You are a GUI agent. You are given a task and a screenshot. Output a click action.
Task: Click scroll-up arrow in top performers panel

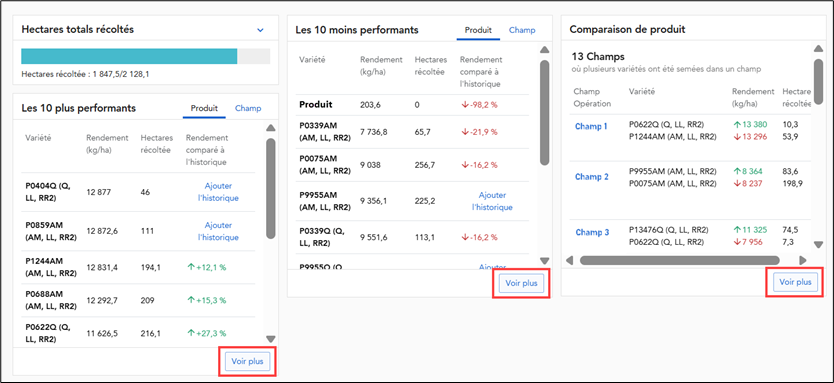coord(271,128)
